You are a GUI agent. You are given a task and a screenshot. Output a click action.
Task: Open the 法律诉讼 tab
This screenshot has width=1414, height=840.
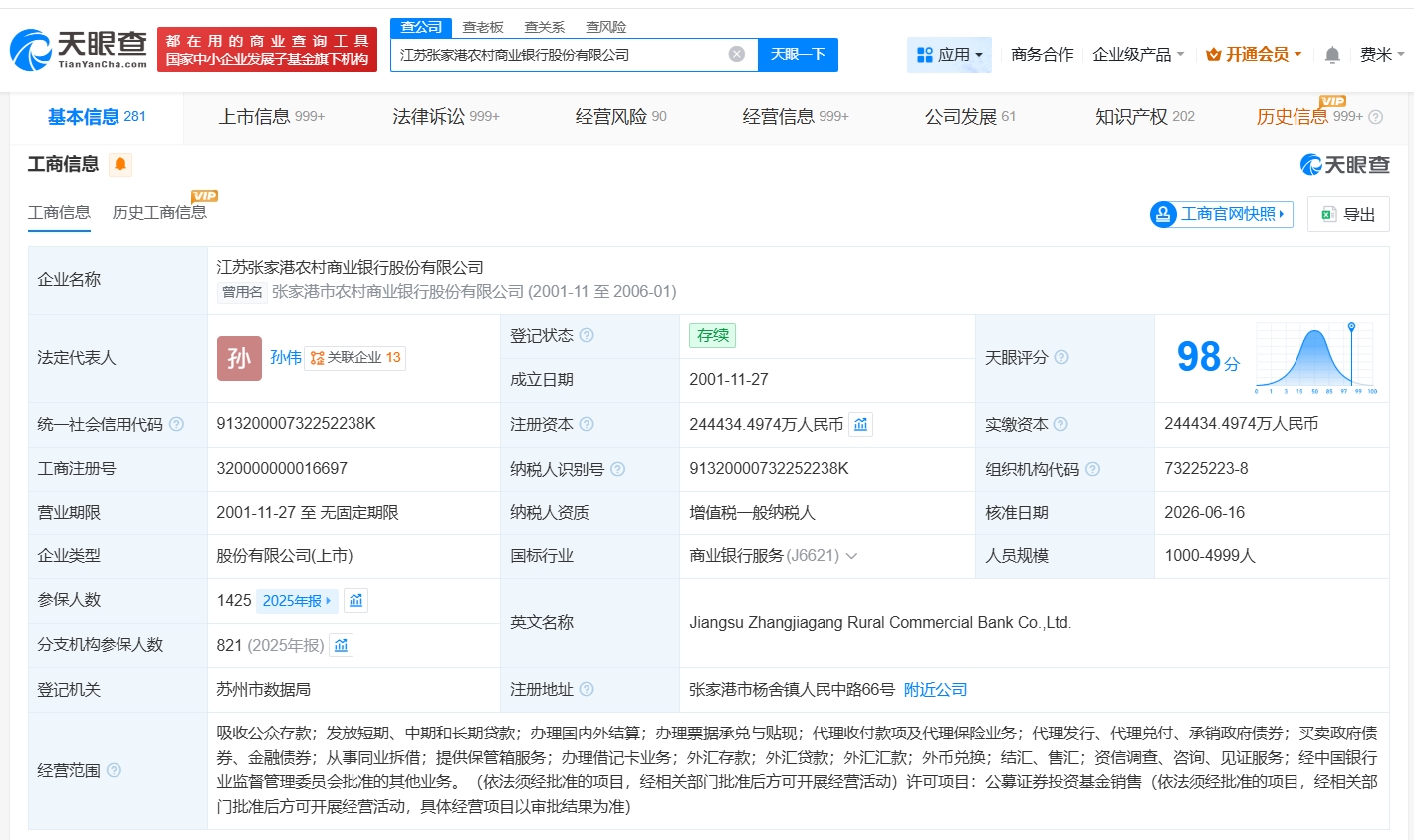[446, 117]
